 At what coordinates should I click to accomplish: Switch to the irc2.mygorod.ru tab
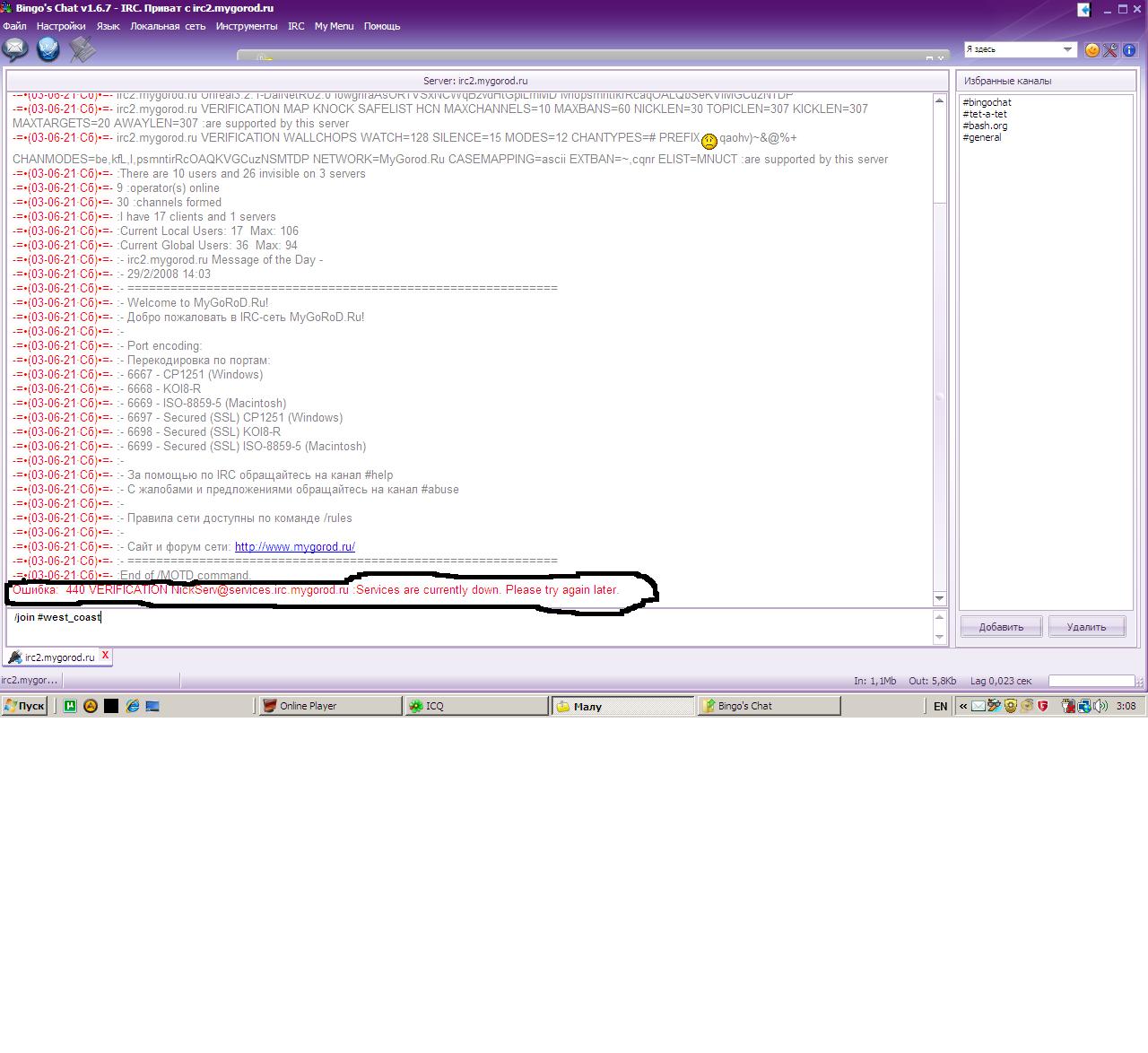point(58,657)
